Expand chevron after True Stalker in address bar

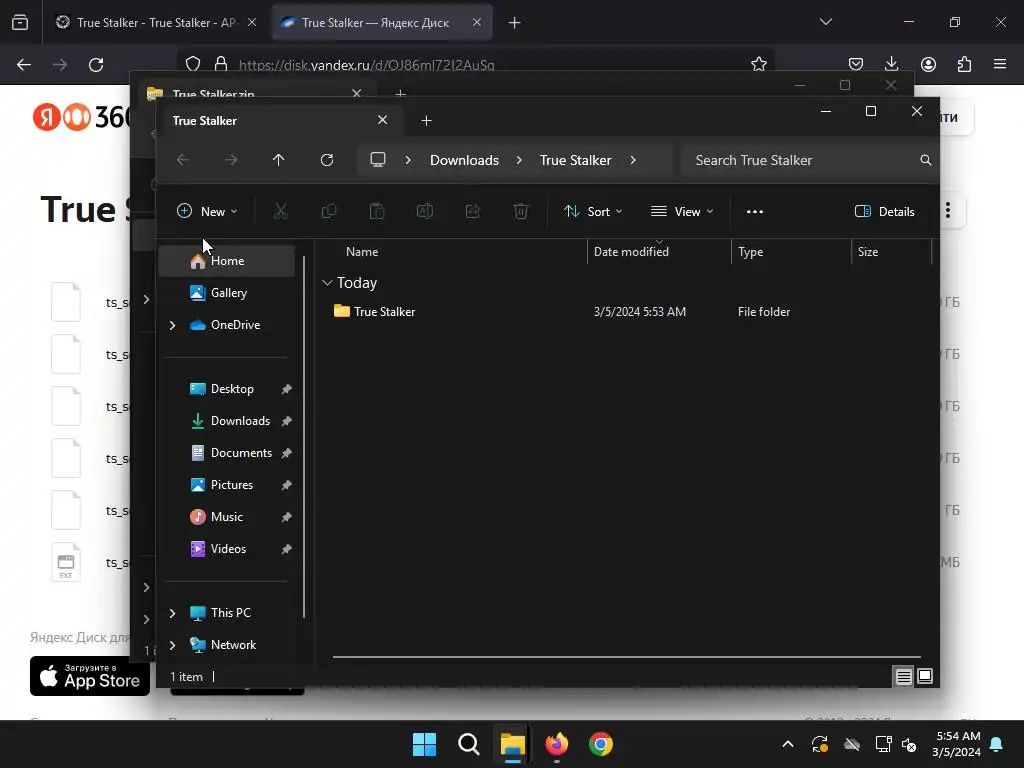tap(633, 160)
